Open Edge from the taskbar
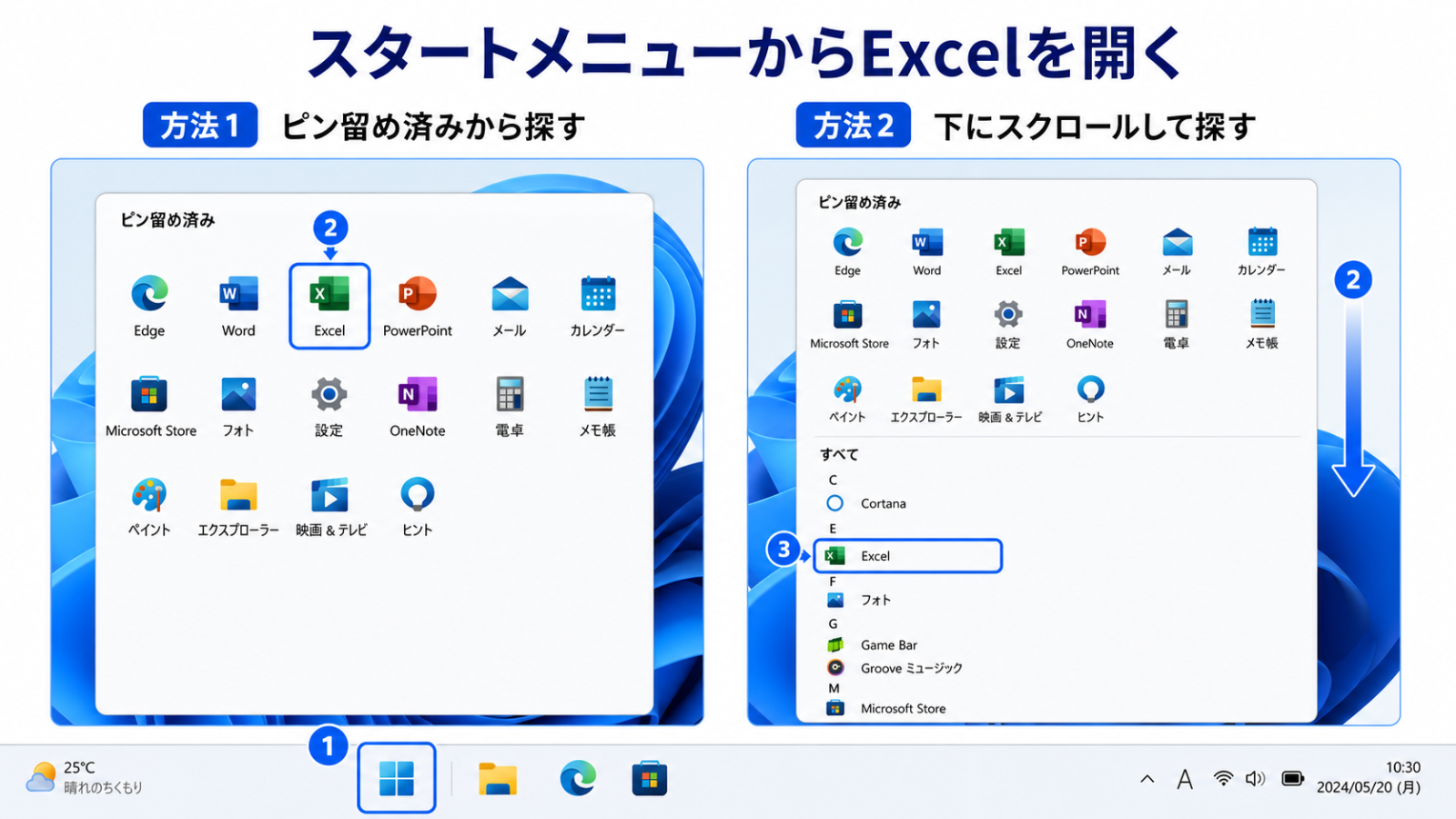The width and height of the screenshot is (1456, 819). 578,778
